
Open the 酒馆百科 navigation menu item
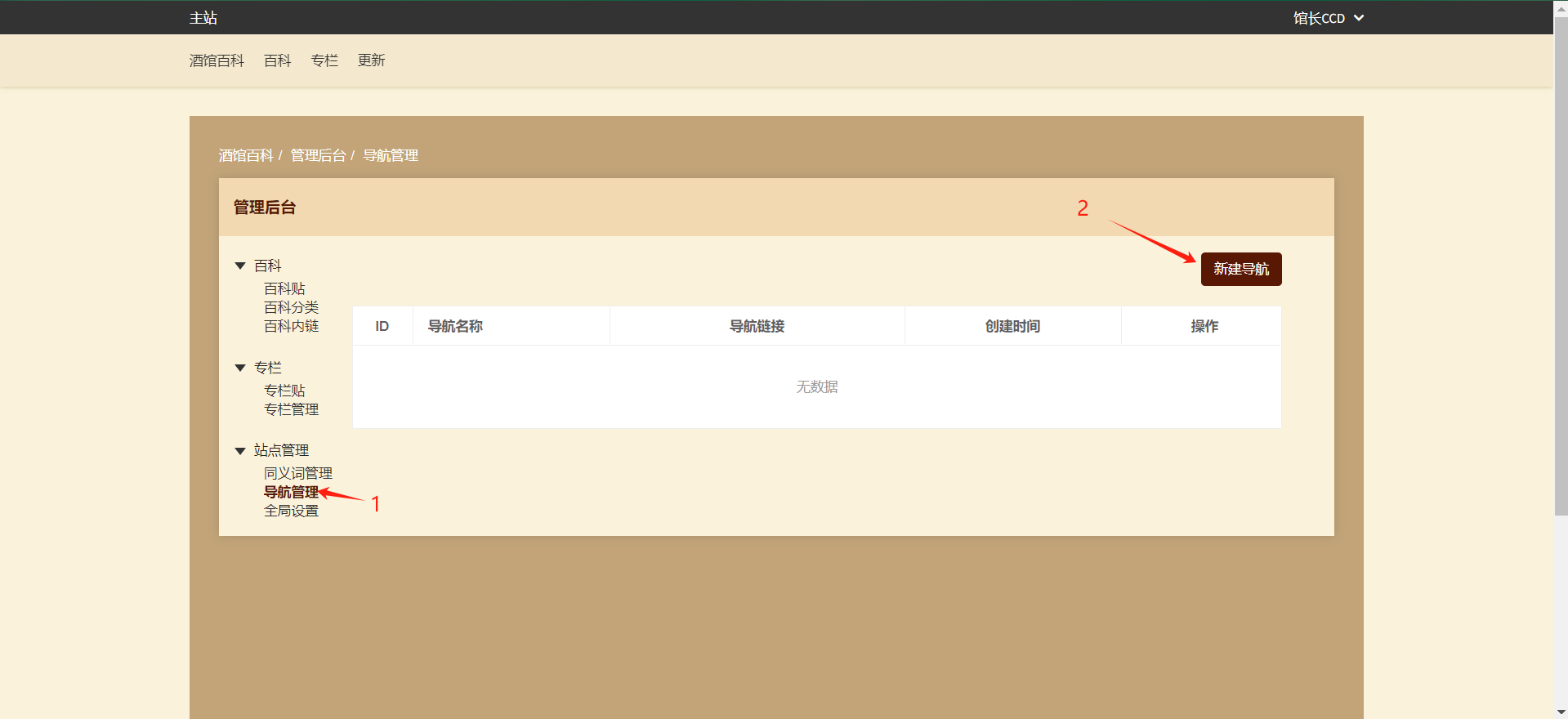coord(217,60)
